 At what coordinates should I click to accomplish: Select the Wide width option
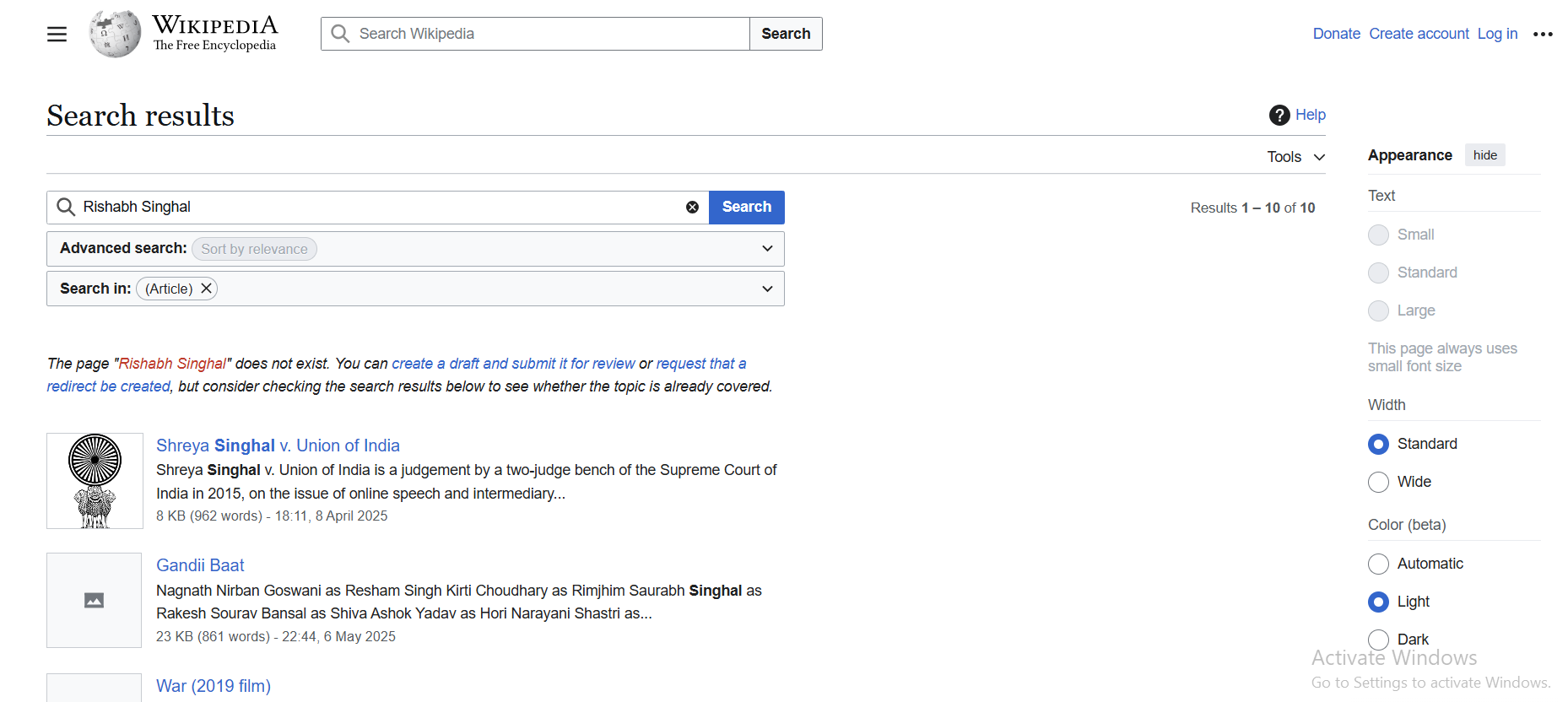[x=1378, y=482]
